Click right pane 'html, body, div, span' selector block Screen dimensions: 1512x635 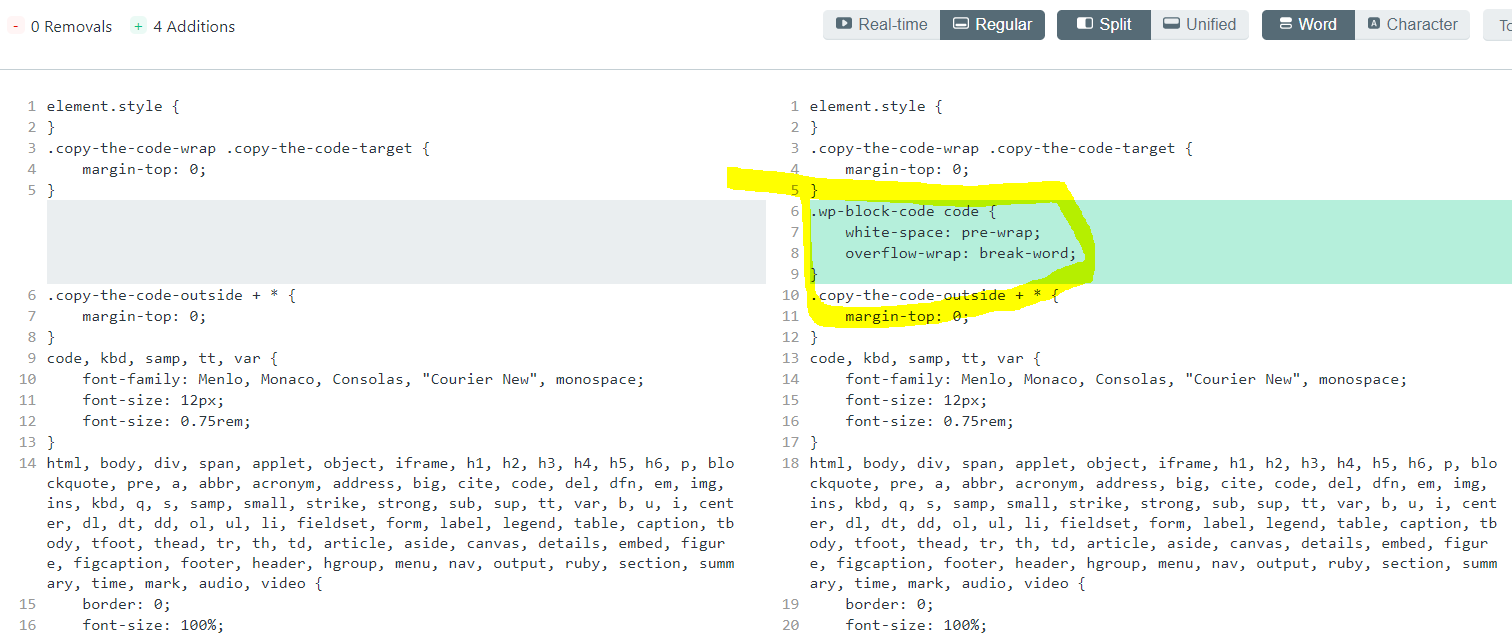(1154, 523)
